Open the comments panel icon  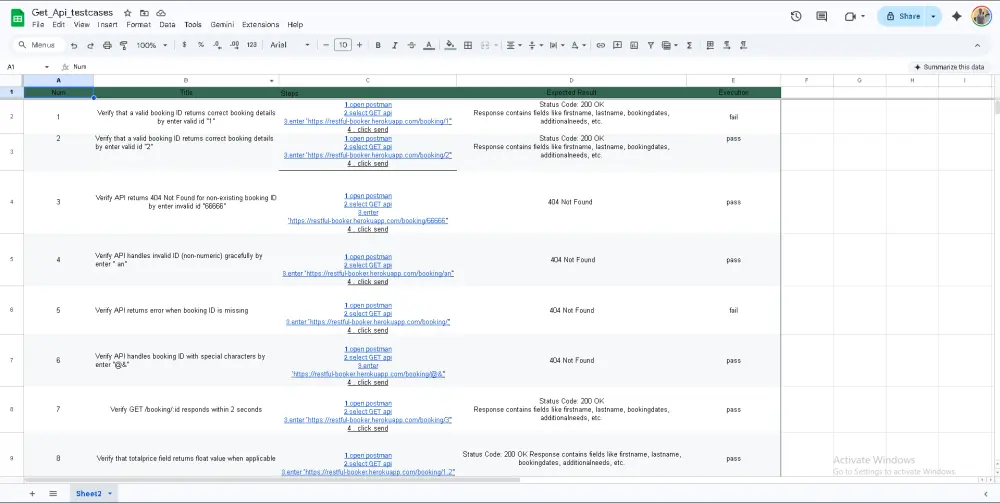[822, 16]
